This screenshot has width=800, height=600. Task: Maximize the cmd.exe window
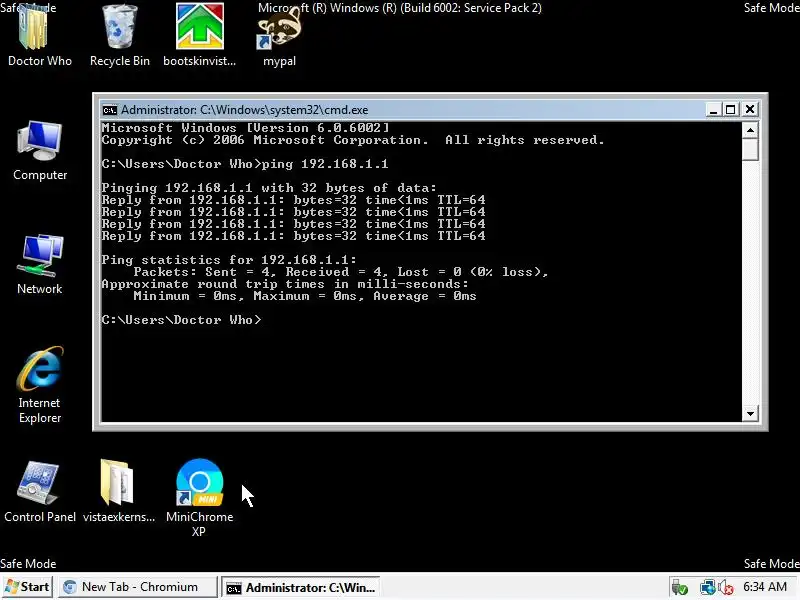point(731,109)
